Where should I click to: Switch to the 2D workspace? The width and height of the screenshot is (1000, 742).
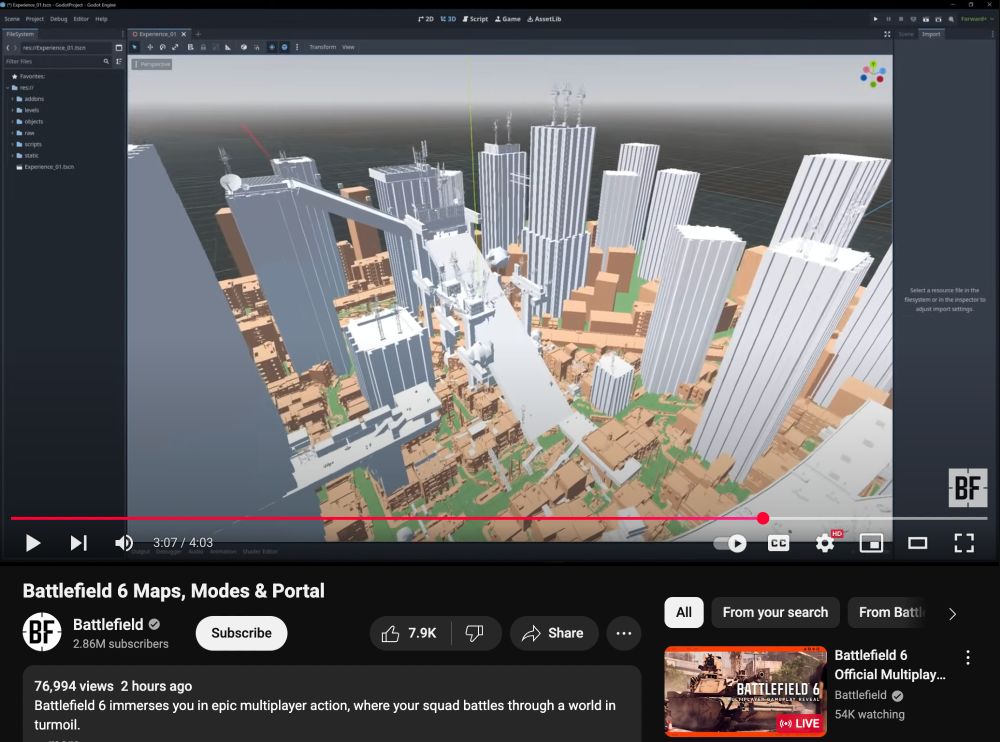click(x=426, y=19)
